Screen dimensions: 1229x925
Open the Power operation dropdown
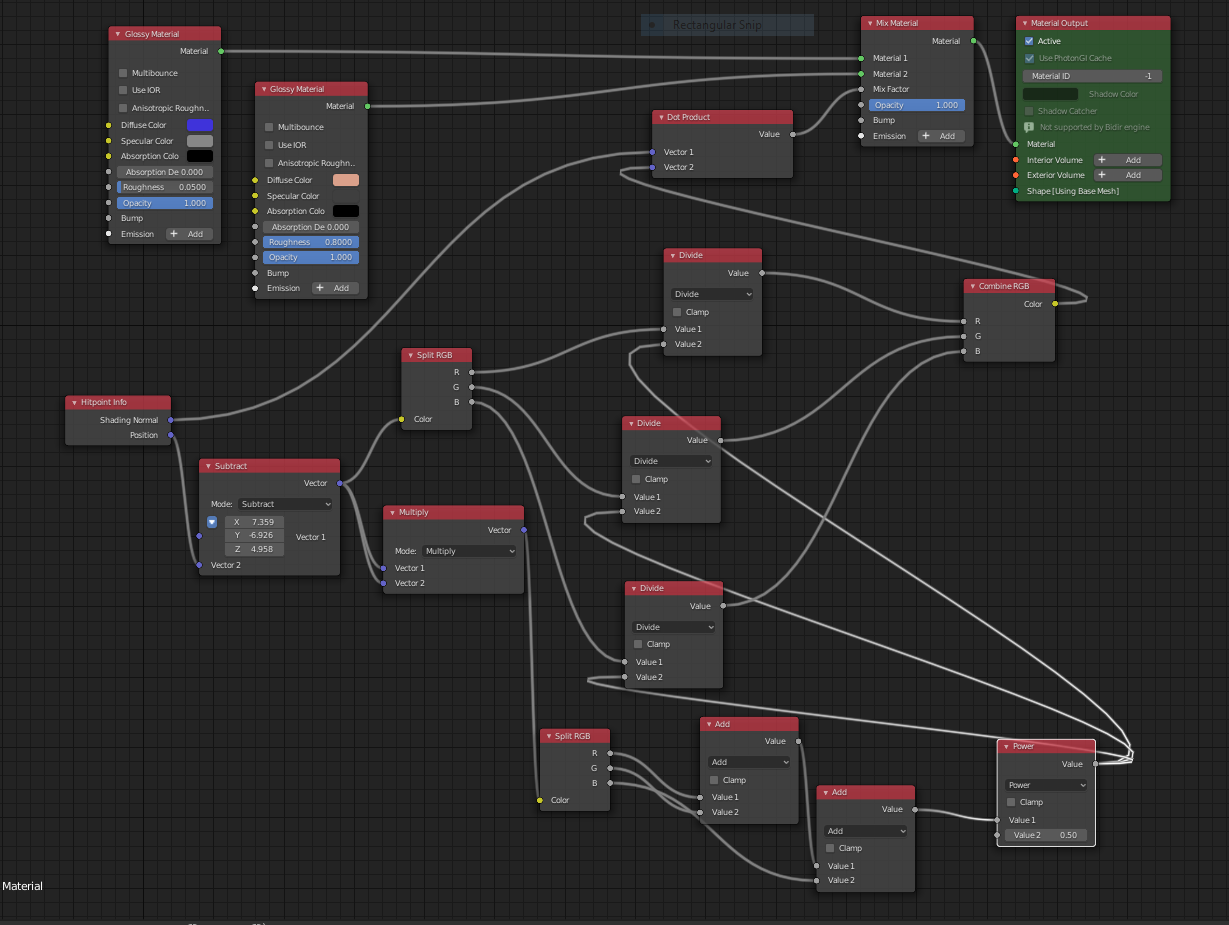1046,785
